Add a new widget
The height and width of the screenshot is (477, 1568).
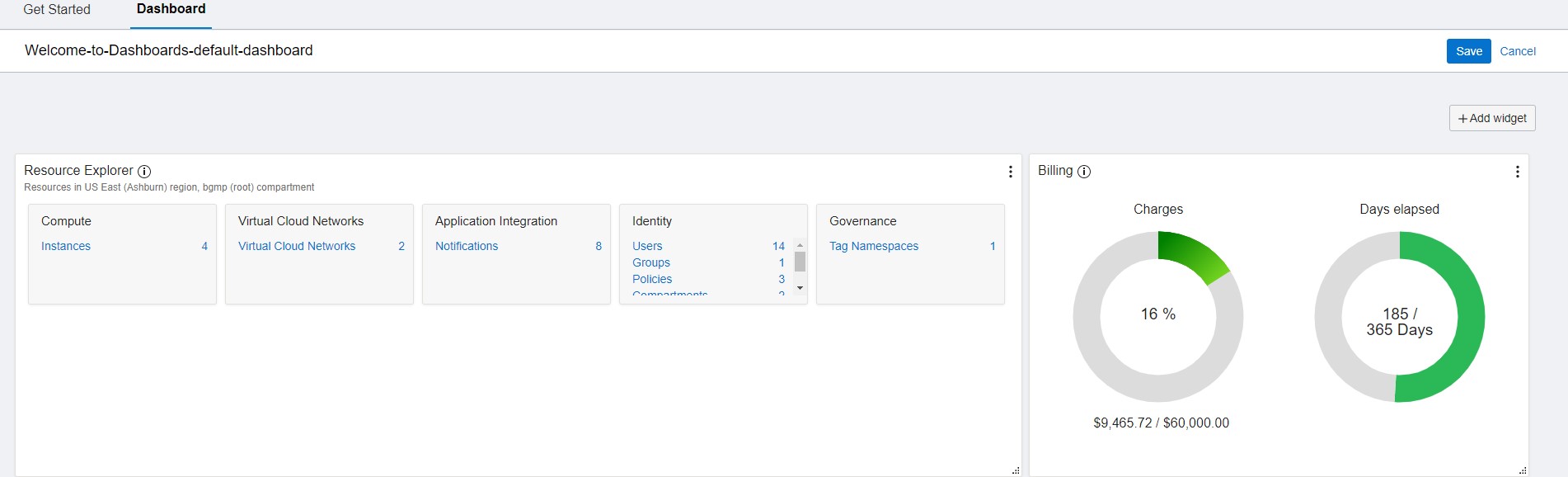1491,118
